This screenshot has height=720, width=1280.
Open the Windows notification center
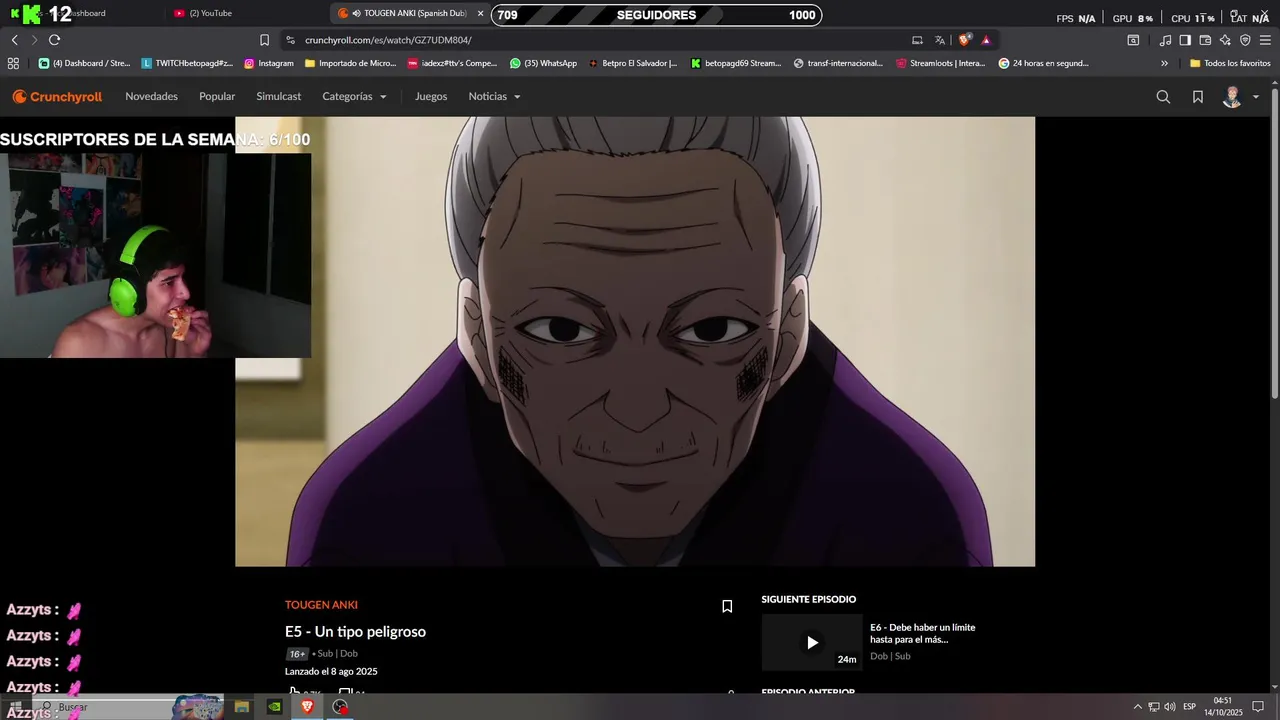(x=1258, y=707)
